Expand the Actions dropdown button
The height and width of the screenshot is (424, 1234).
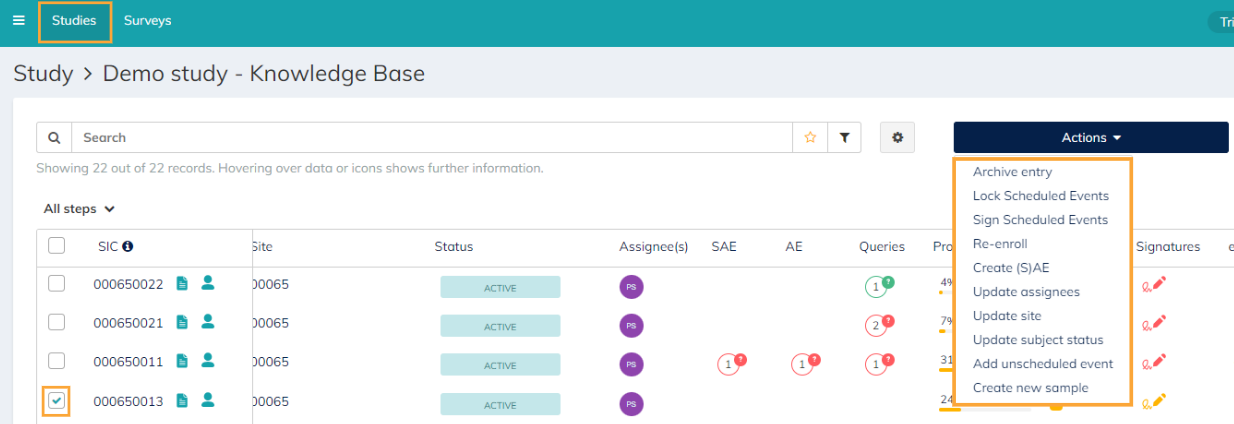pyautogui.click(x=1090, y=138)
